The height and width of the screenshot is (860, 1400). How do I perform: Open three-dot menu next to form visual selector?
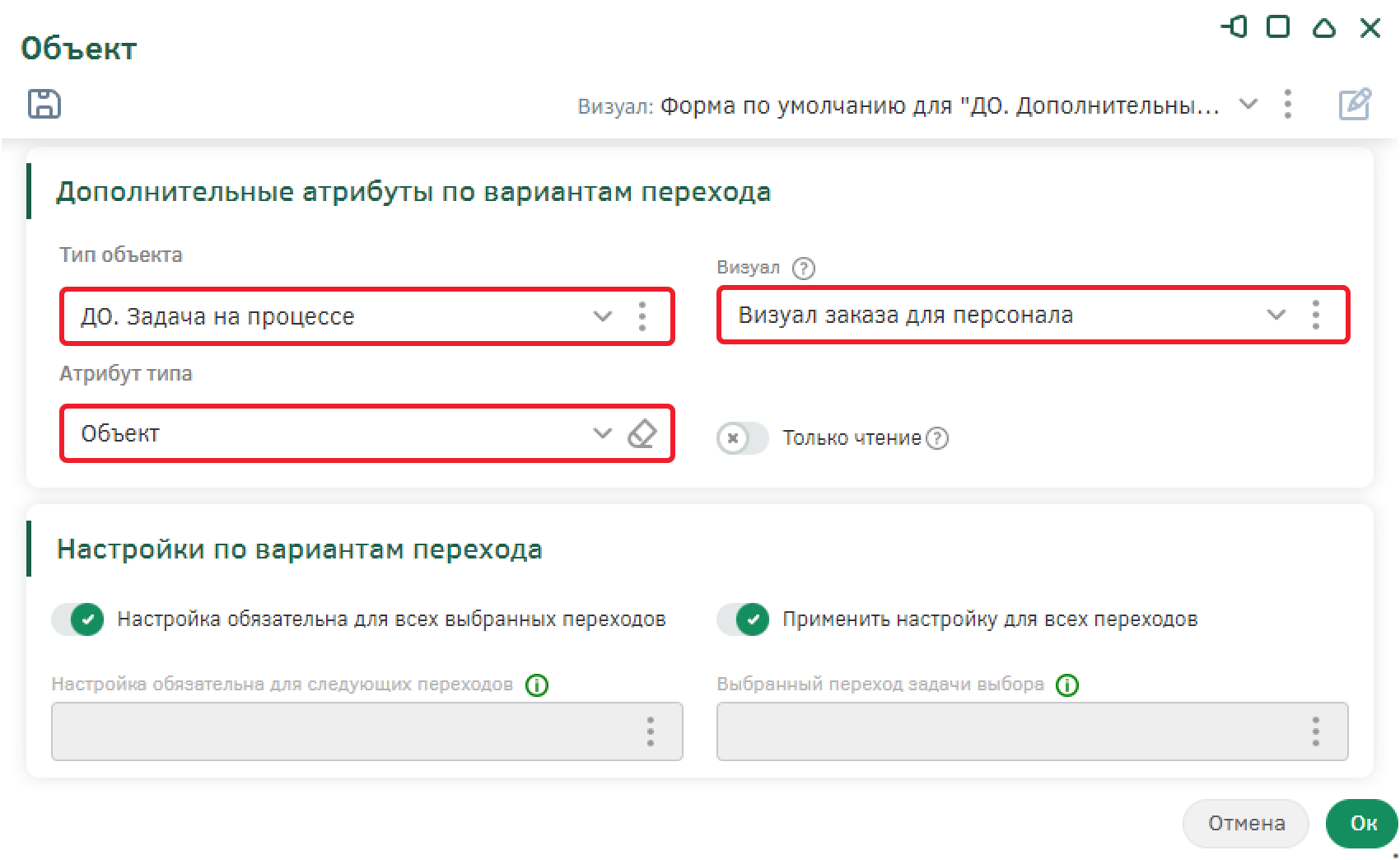coord(1288,105)
